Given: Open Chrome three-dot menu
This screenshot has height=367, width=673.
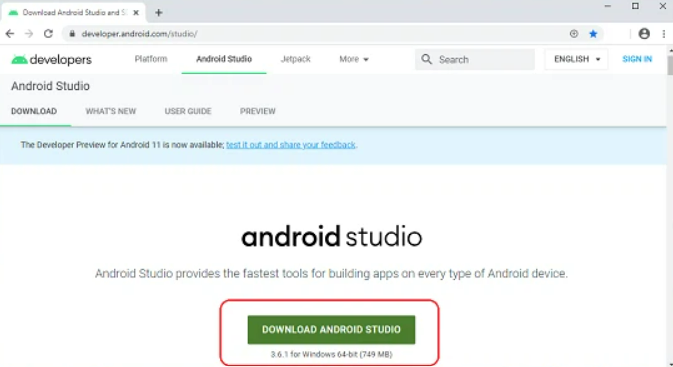Looking at the screenshot, I should 664,33.
